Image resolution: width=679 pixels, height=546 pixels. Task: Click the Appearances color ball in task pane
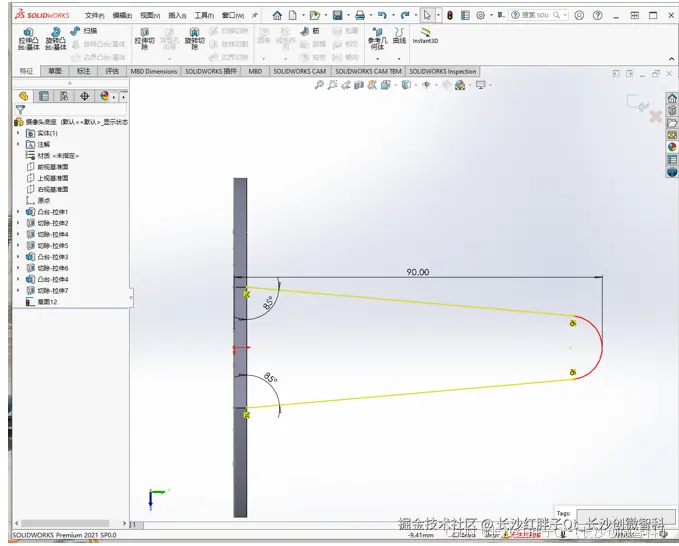coord(672,147)
